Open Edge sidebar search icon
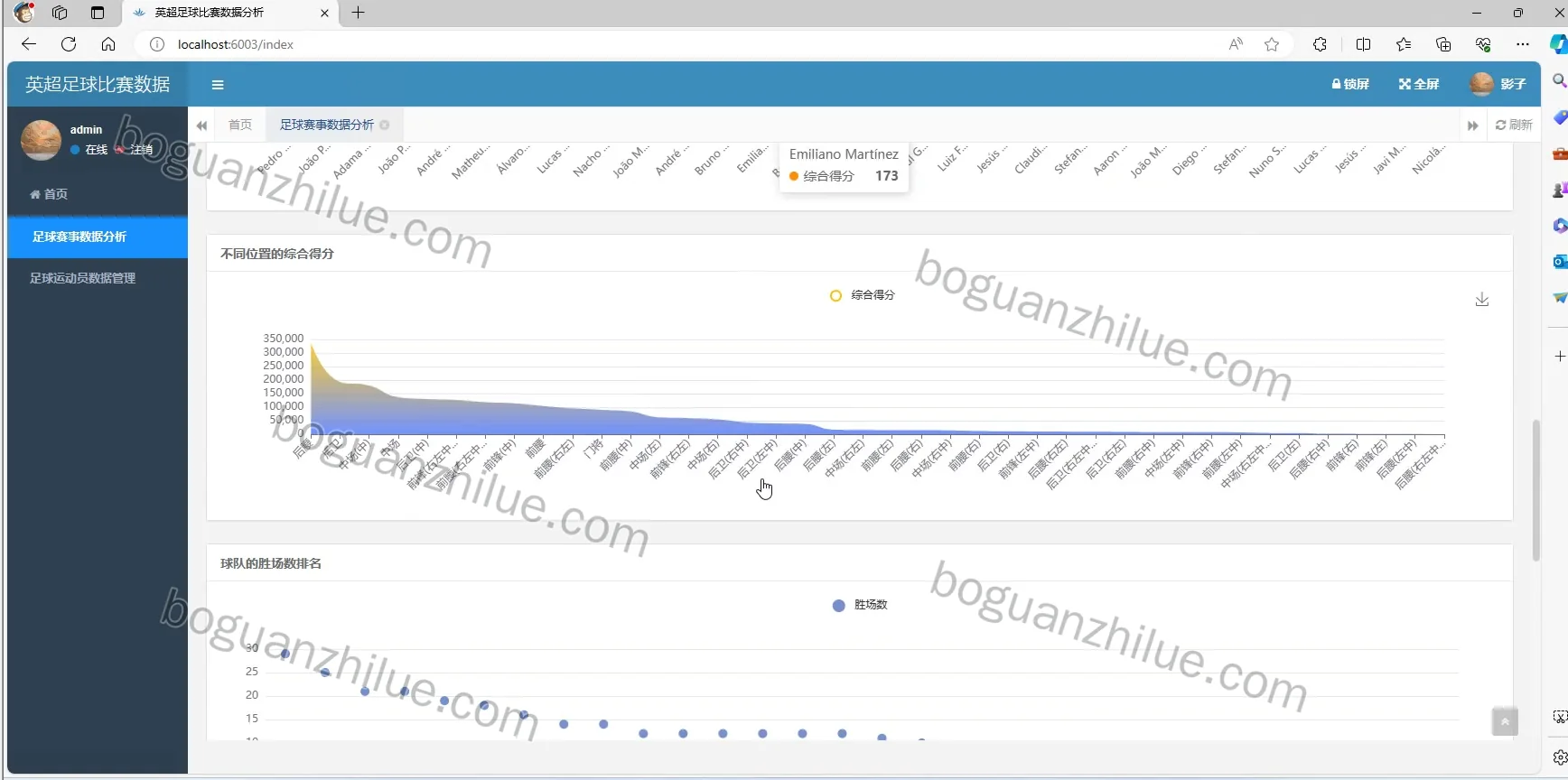 pyautogui.click(x=1559, y=81)
